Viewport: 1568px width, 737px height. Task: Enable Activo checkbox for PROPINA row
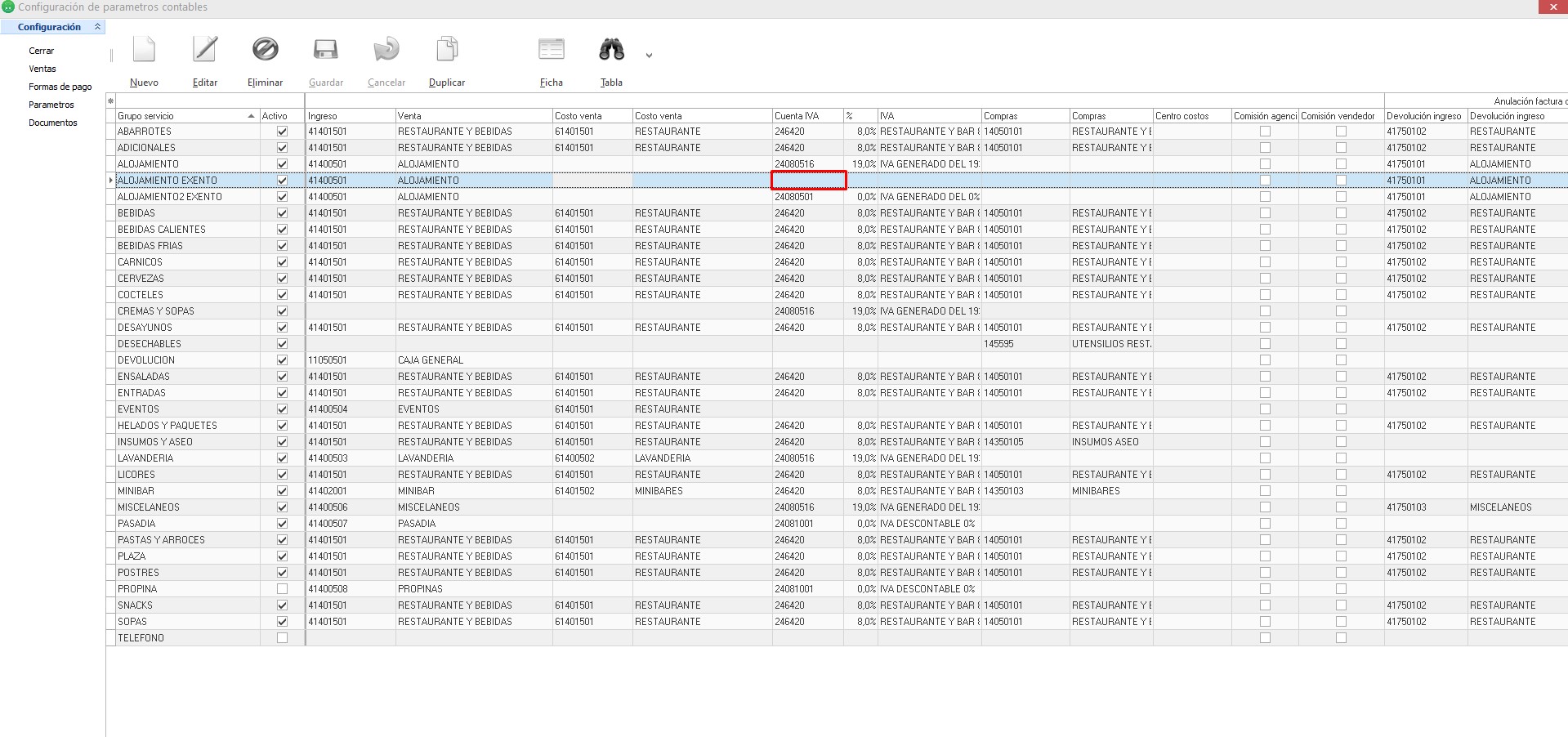282,589
